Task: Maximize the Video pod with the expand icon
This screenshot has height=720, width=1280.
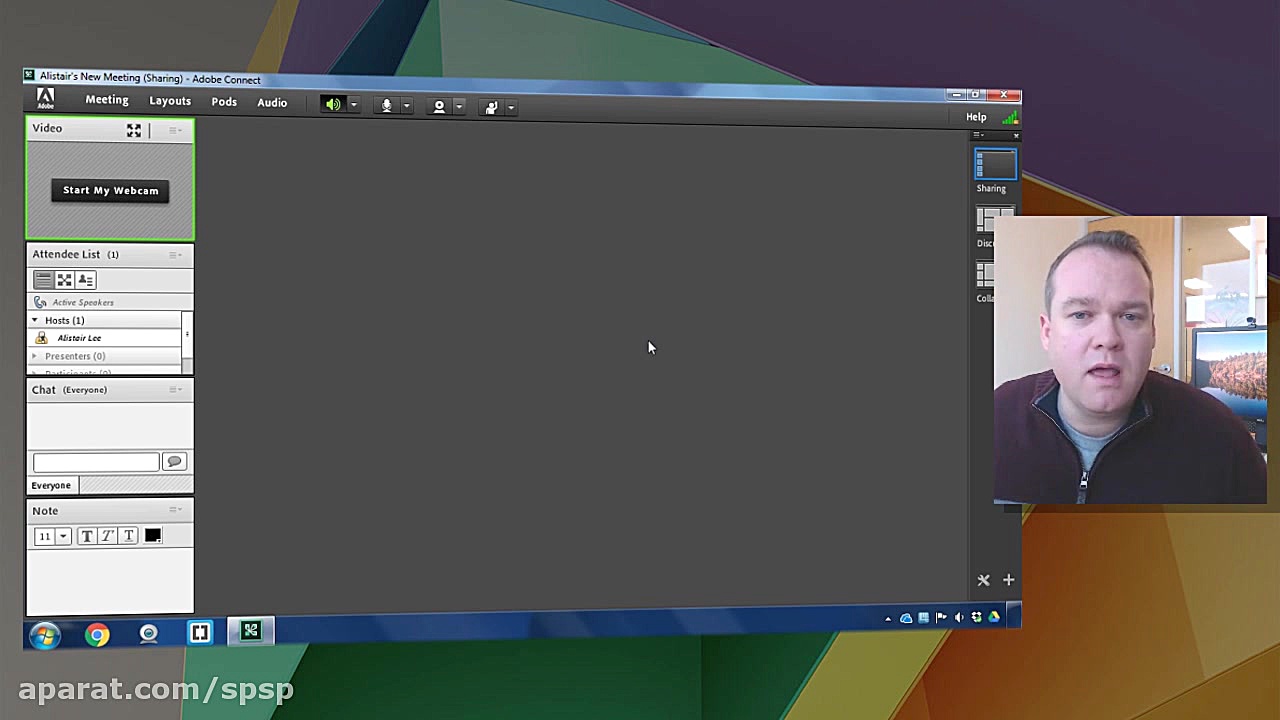Action: point(134,130)
